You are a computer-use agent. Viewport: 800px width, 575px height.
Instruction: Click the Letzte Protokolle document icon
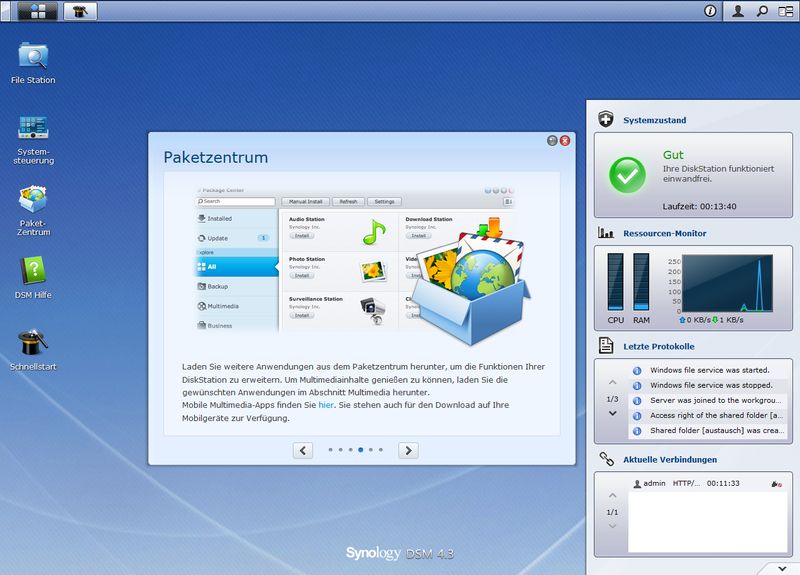point(606,345)
